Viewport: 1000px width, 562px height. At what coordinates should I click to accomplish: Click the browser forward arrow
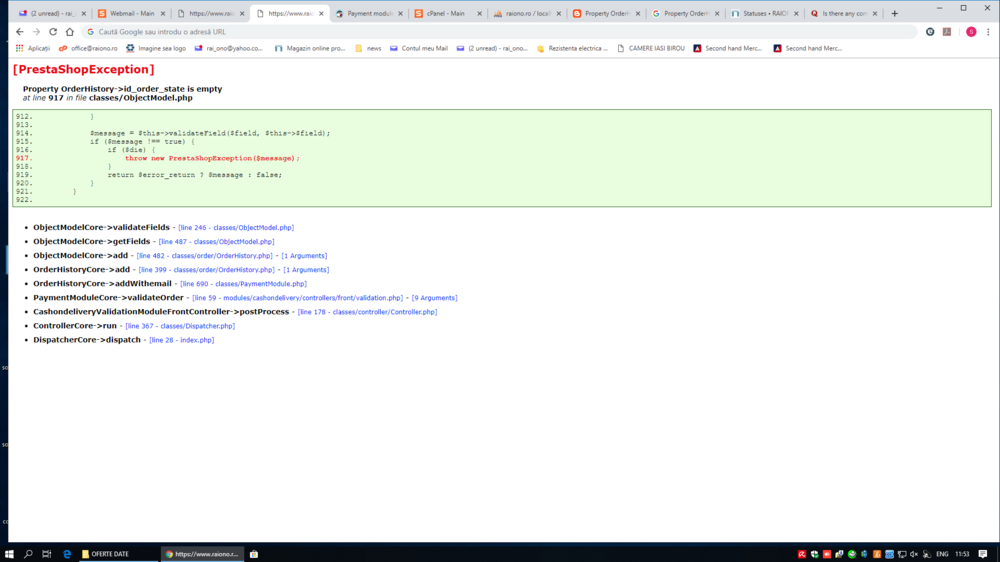click(36, 32)
